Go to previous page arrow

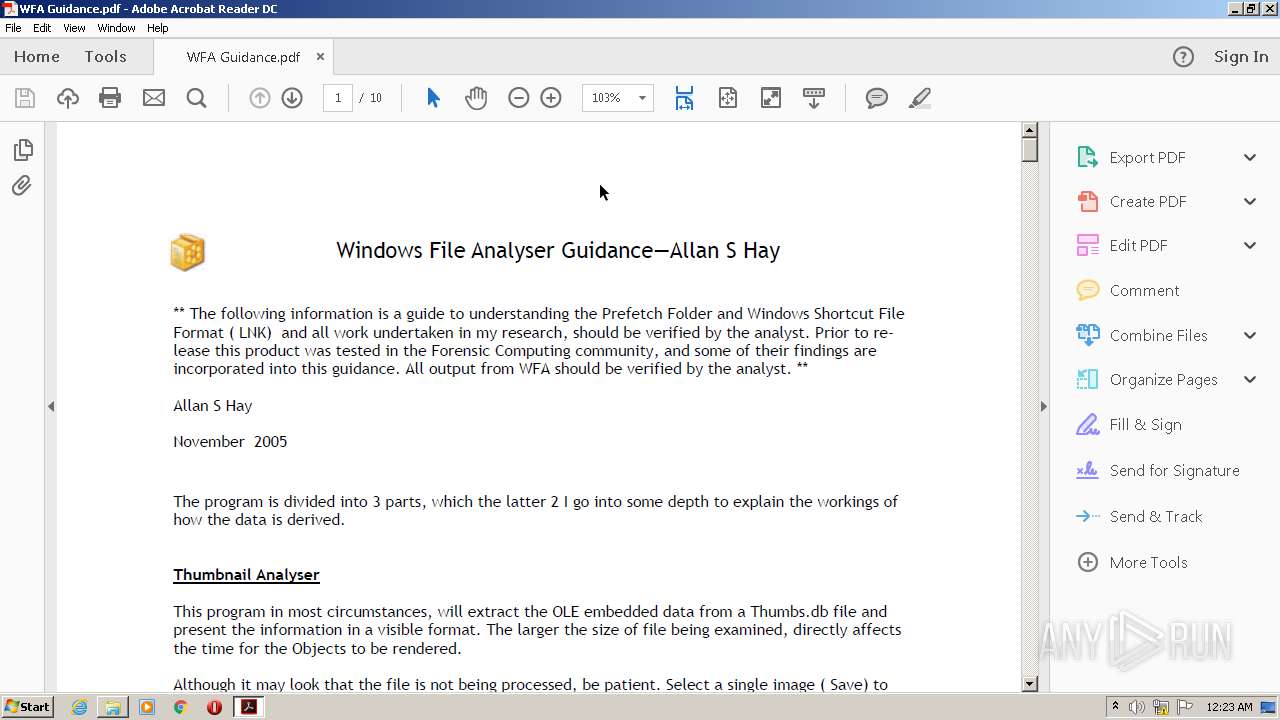point(260,98)
